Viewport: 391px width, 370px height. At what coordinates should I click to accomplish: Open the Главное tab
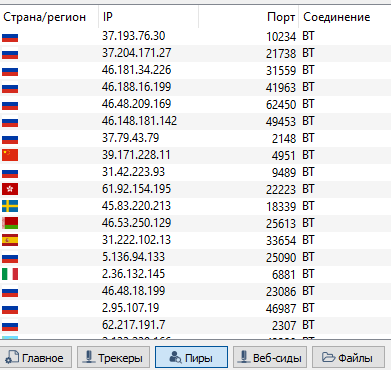click(x=36, y=358)
